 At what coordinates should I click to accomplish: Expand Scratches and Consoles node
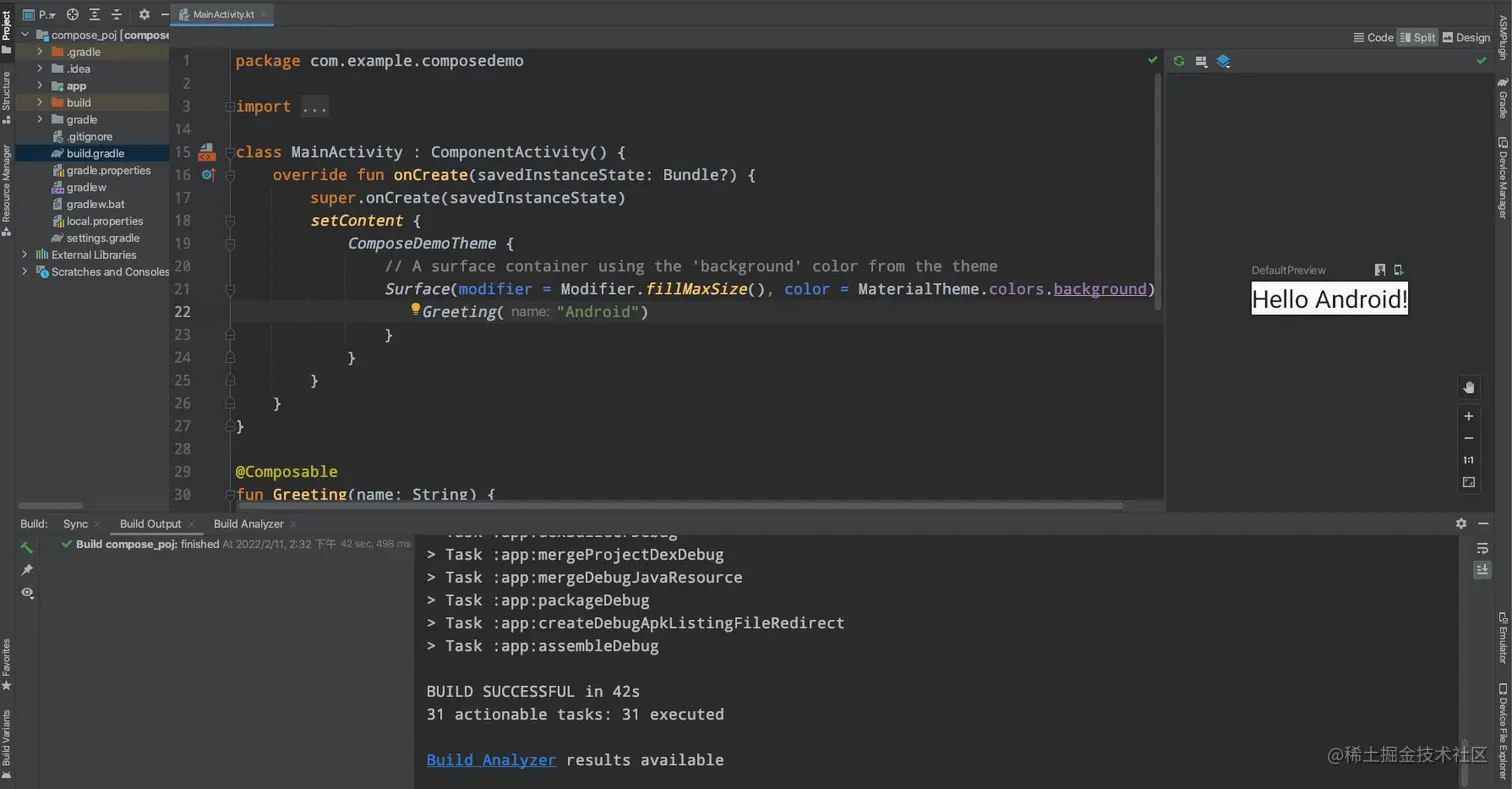coord(24,272)
